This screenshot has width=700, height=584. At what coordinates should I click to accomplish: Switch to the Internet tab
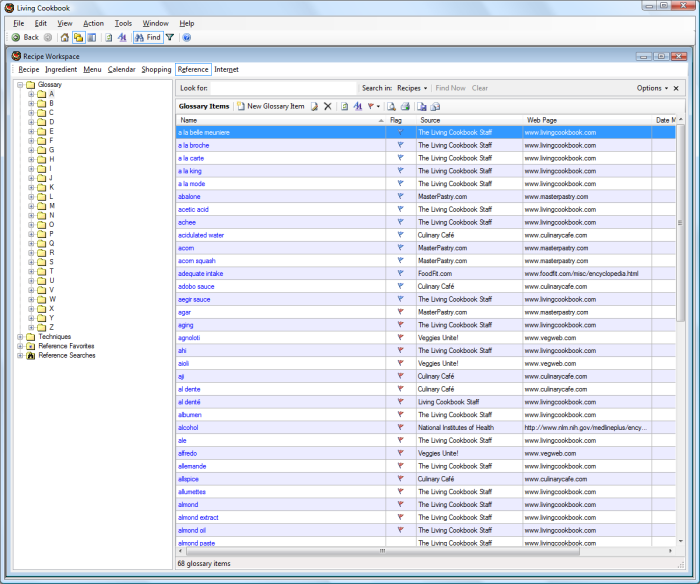click(x=226, y=69)
